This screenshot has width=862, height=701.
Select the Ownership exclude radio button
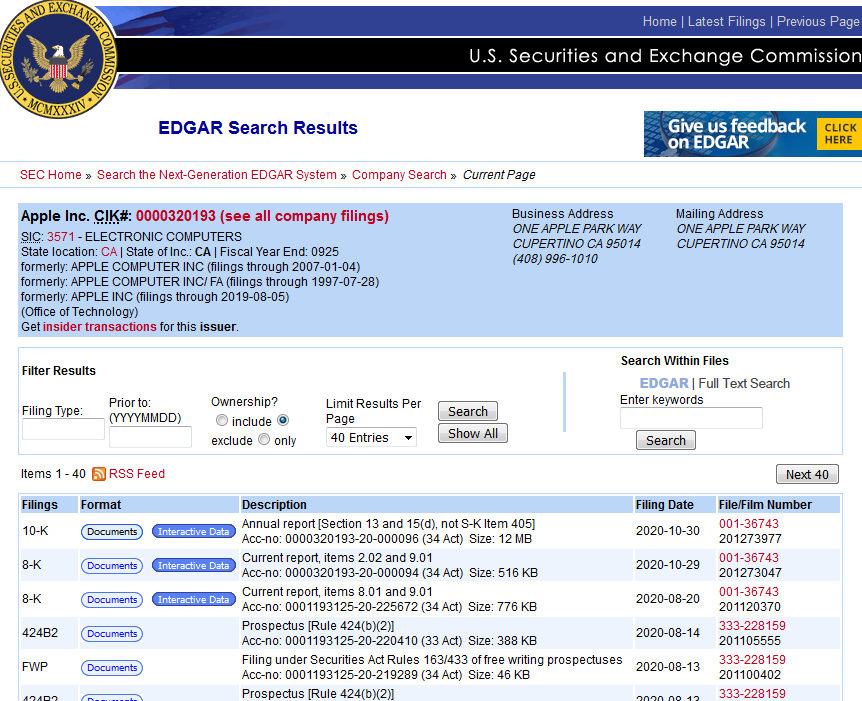(x=283, y=421)
